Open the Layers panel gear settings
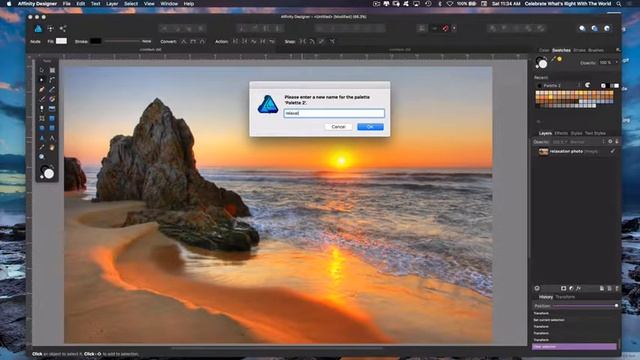This screenshot has width=640, height=360. pyautogui.click(x=610, y=142)
